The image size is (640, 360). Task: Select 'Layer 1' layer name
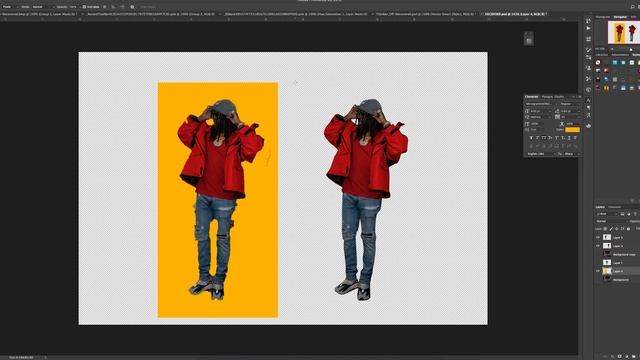(618, 263)
